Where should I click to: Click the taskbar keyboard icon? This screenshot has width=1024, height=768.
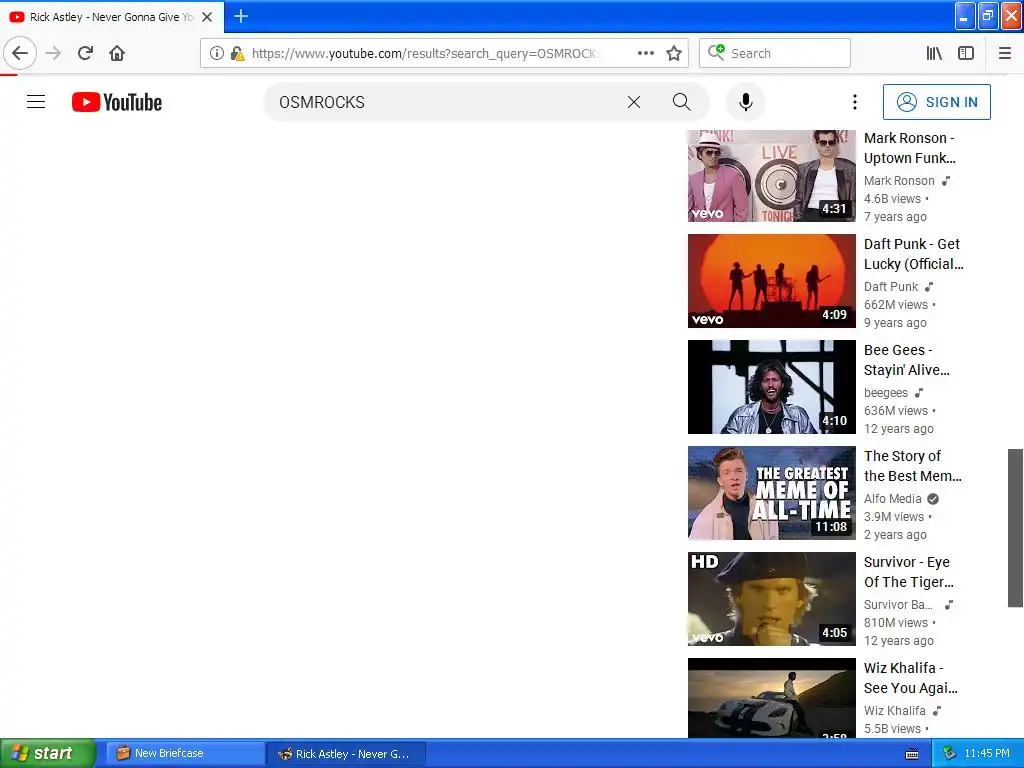[x=912, y=754]
